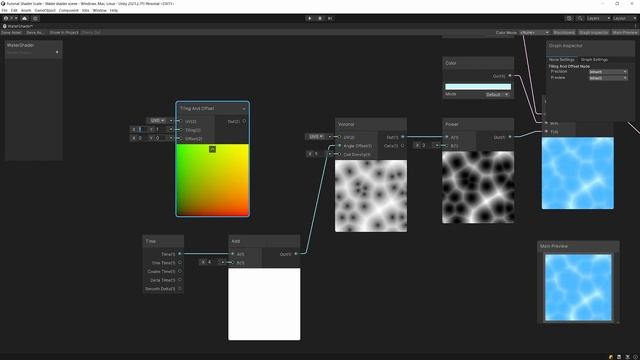
Task: Click Save Asset button in Shader Graph toolbar
Action: (11, 32)
